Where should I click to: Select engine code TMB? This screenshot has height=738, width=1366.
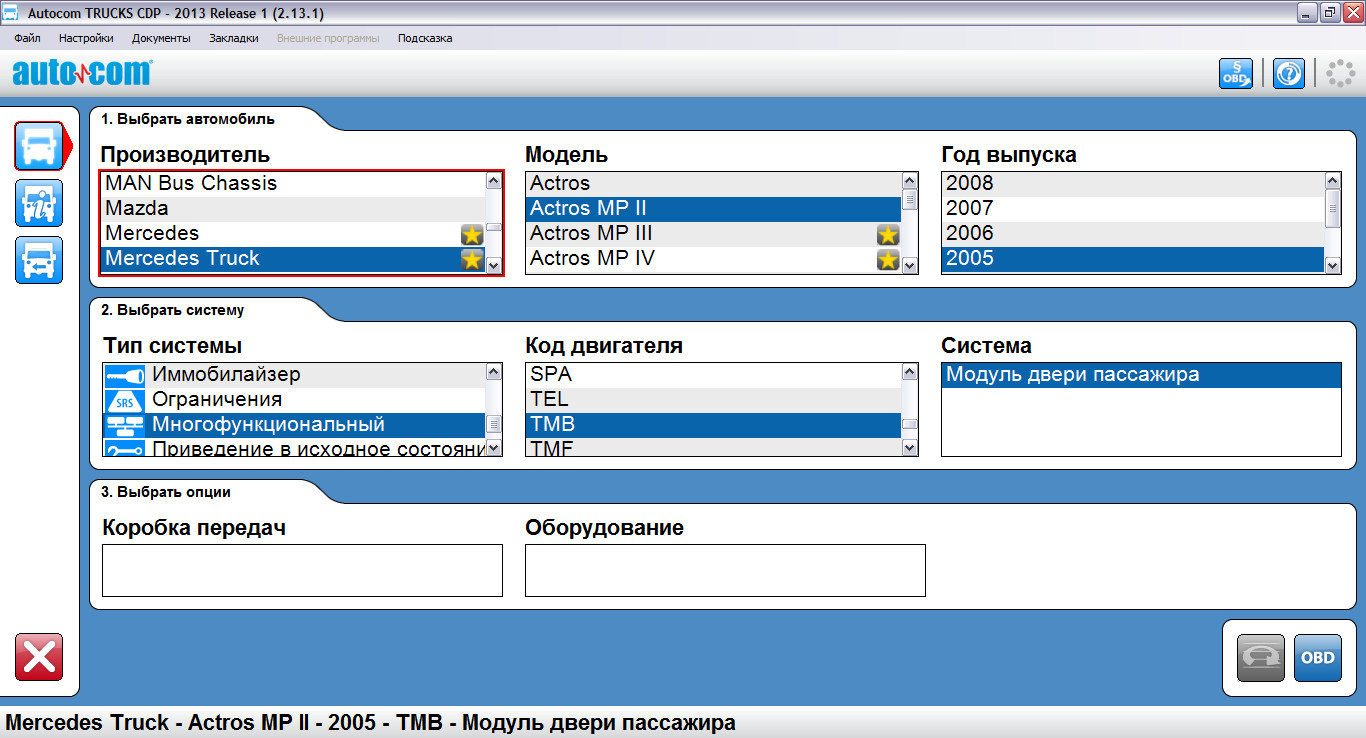713,425
